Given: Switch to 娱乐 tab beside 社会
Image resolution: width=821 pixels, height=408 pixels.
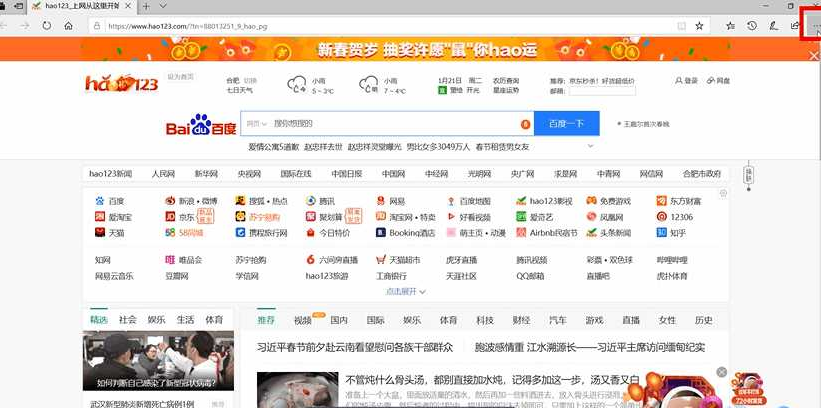Looking at the screenshot, I should tap(156, 319).
